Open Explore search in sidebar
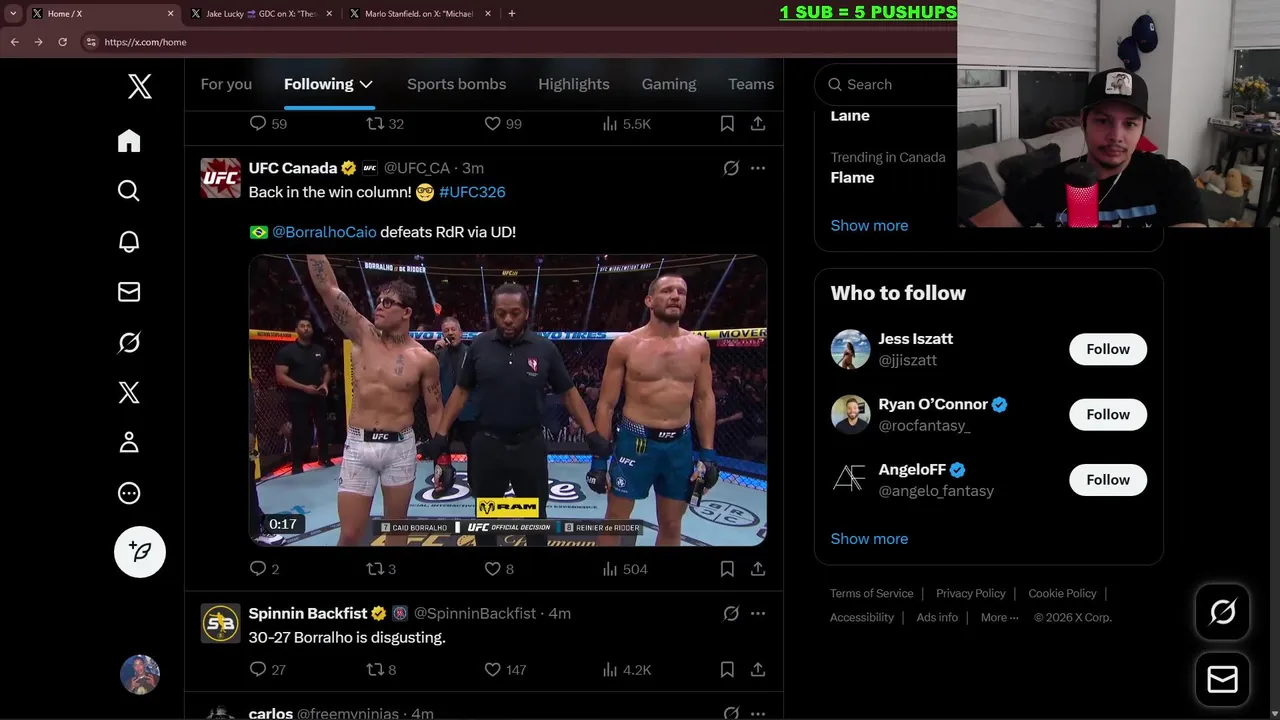The width and height of the screenshot is (1280, 720). click(x=129, y=191)
